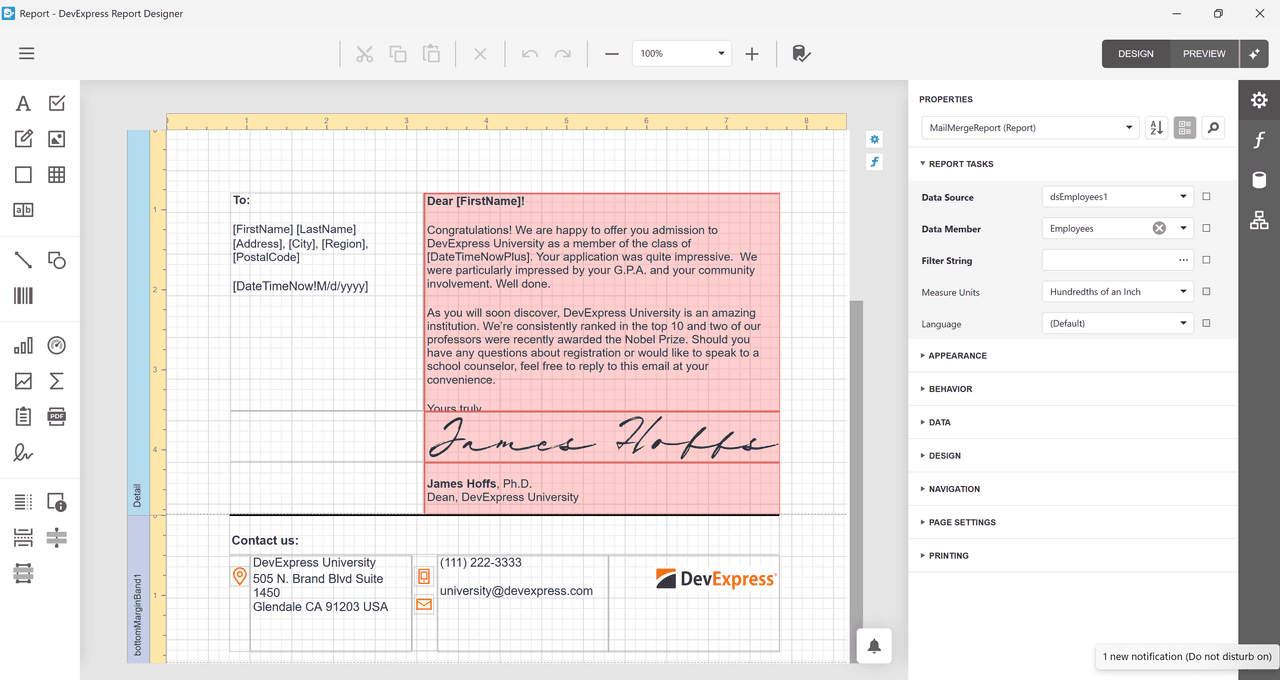Sort properties alphabetically with A-Z button
The image size is (1280, 680).
(x=1156, y=128)
